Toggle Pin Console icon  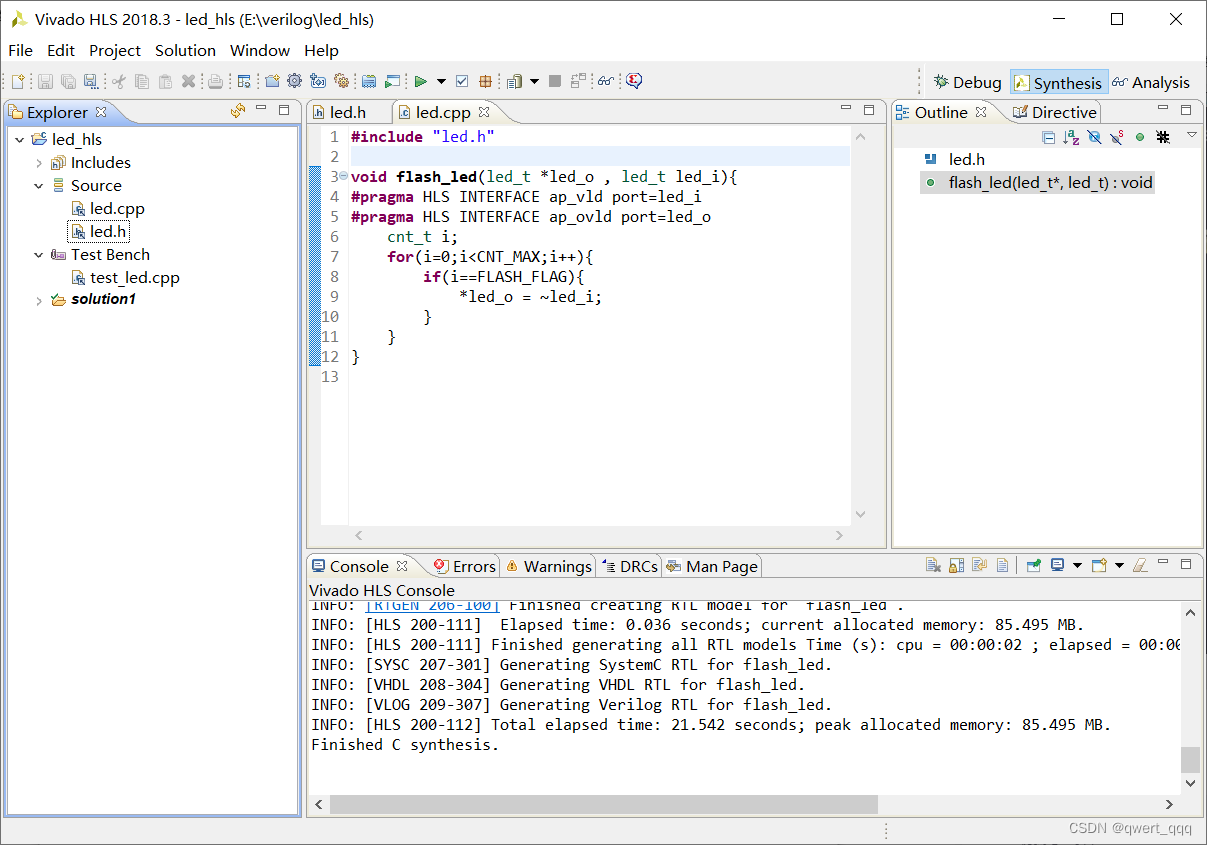[1034, 566]
